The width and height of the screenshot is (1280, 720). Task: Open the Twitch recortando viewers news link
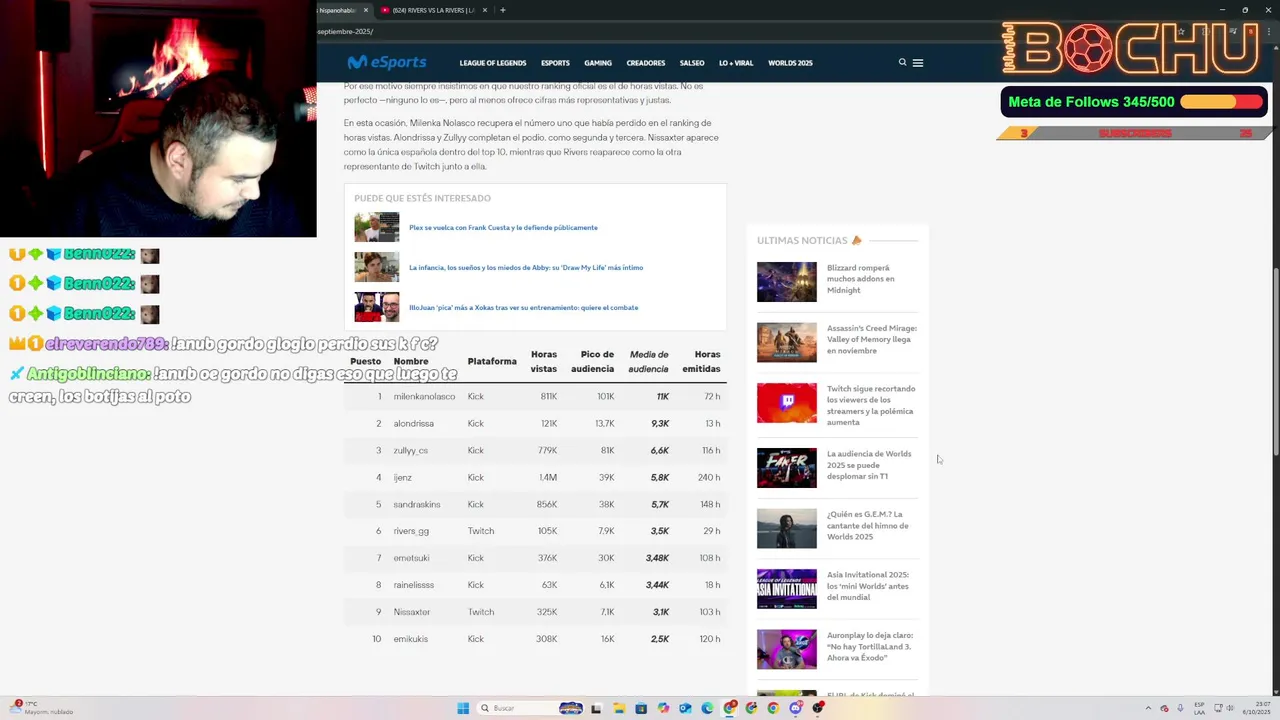(x=871, y=405)
